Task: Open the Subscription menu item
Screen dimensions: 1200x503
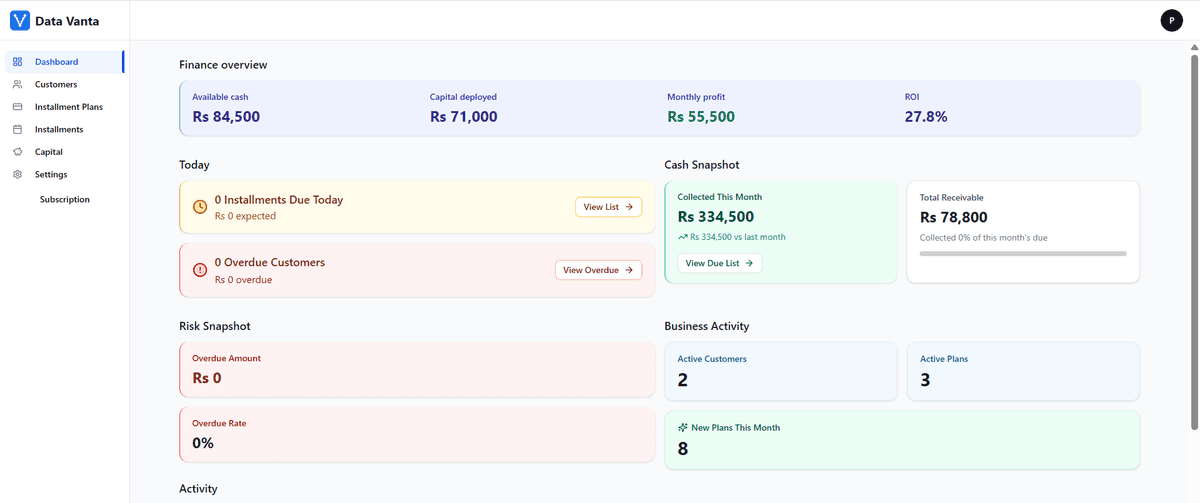Action: point(64,200)
